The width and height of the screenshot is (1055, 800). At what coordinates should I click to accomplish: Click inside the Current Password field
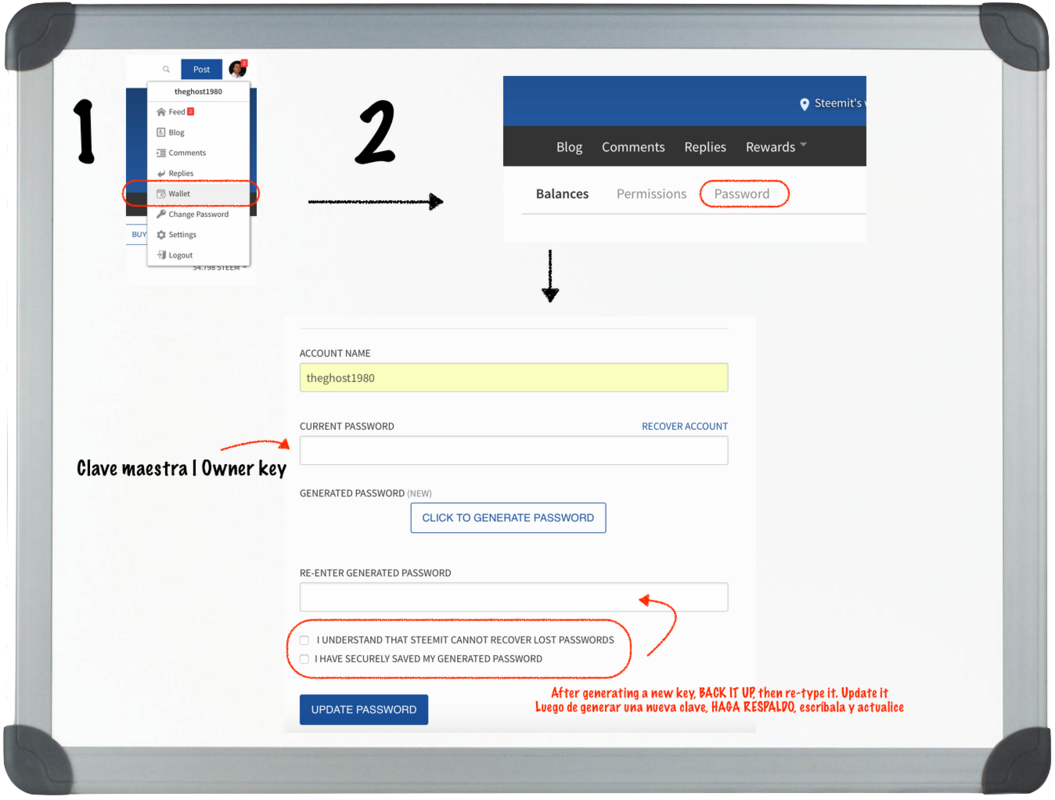point(513,450)
